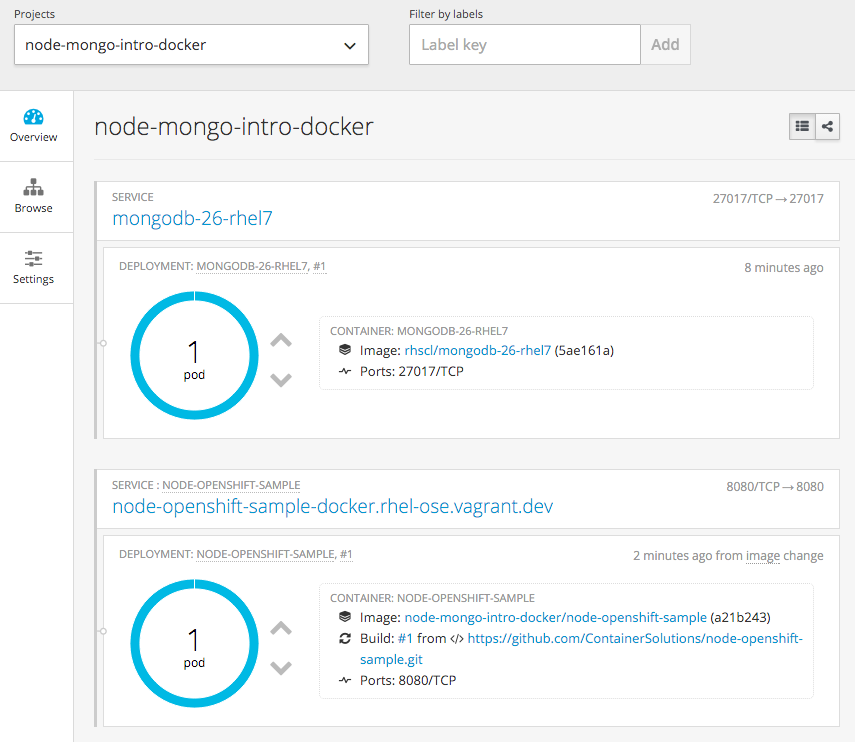Image resolution: width=855 pixels, height=742 pixels.
Task: Open MONGODB-26-RHEL7 deployment link
Action: [x=252, y=266]
